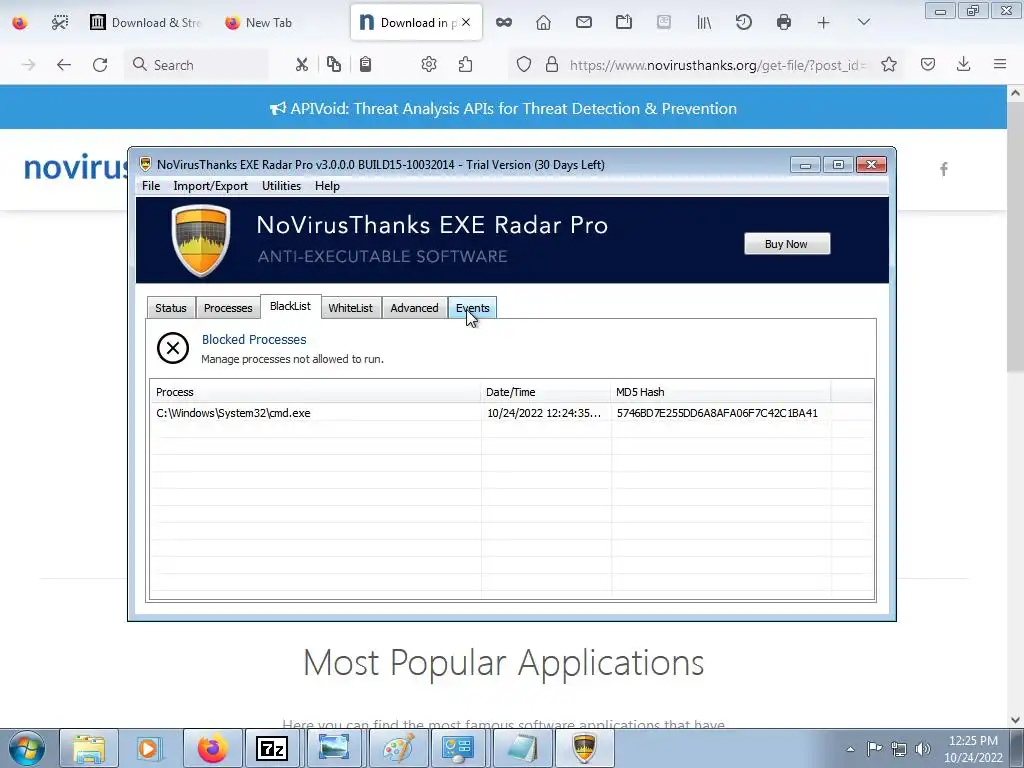Open the Library bookshelf icon
This screenshot has width=1024, height=768.
point(704,23)
